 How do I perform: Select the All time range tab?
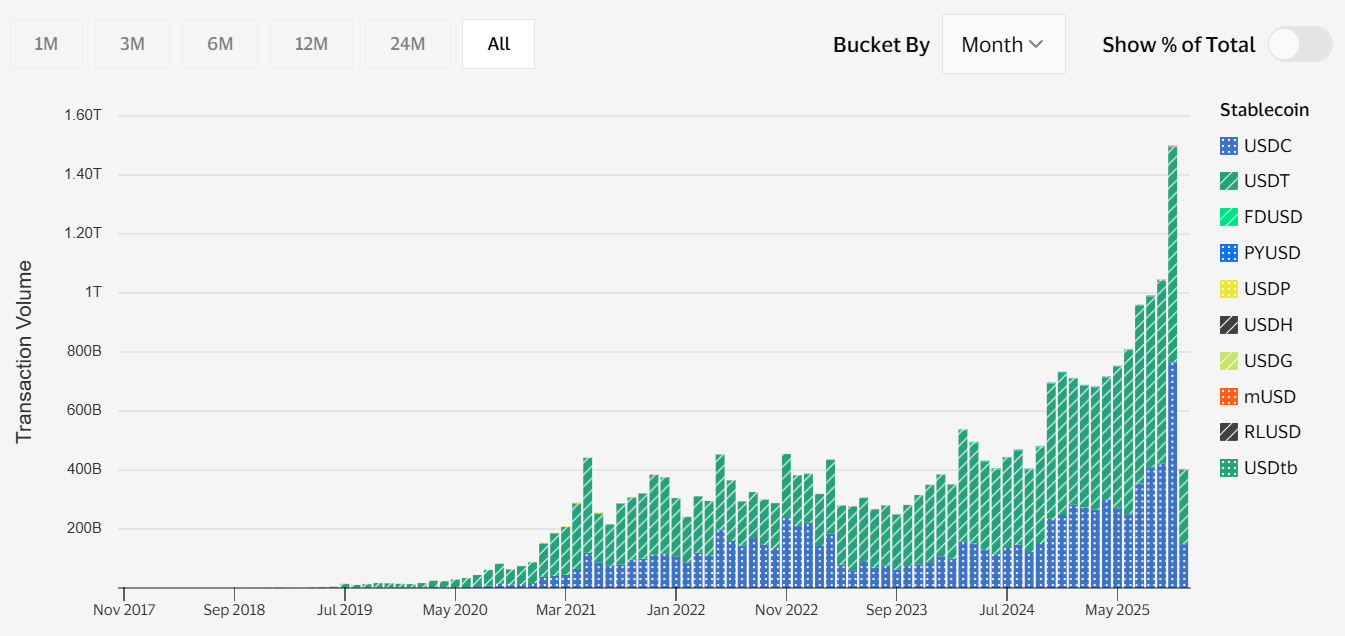pyautogui.click(x=498, y=44)
